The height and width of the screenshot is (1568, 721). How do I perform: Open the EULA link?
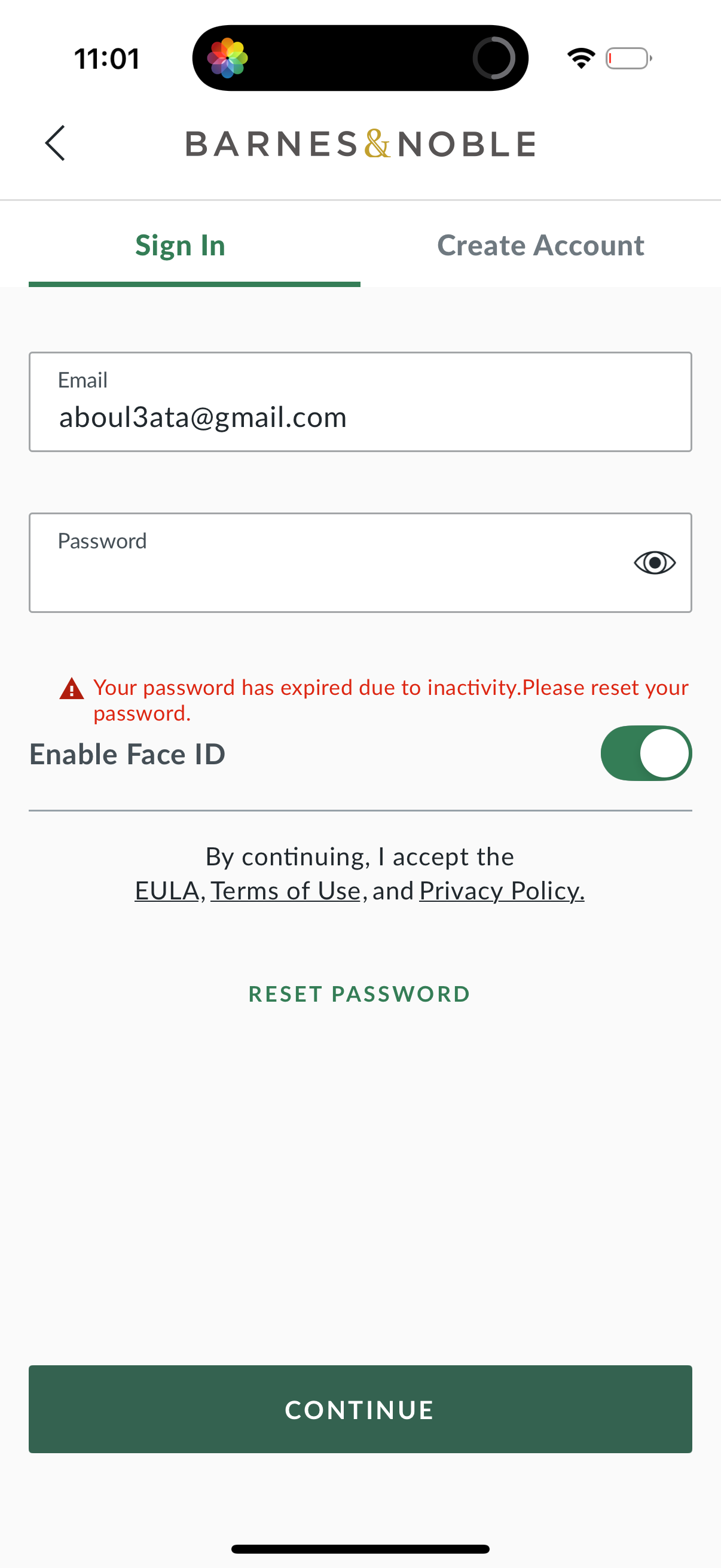[x=167, y=891]
